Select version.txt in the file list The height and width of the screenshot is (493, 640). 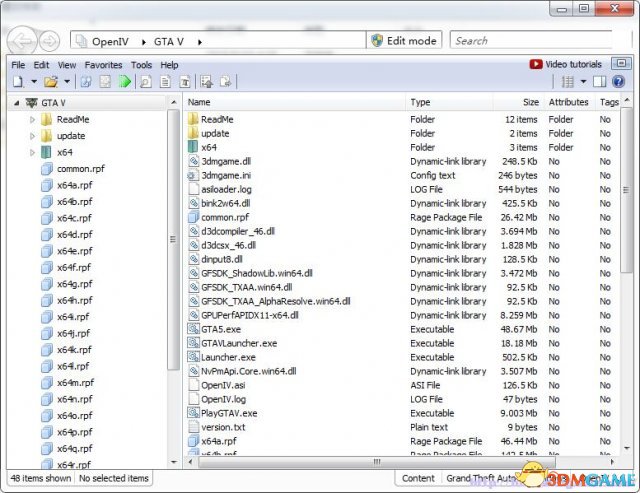point(223,427)
